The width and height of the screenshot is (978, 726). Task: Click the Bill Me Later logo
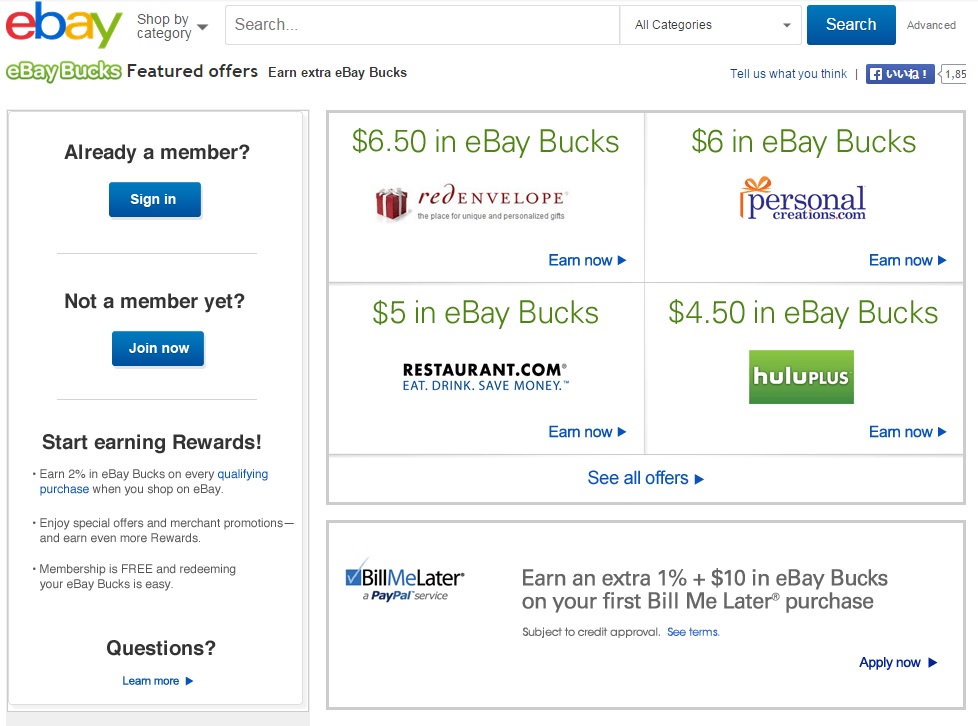point(405,580)
